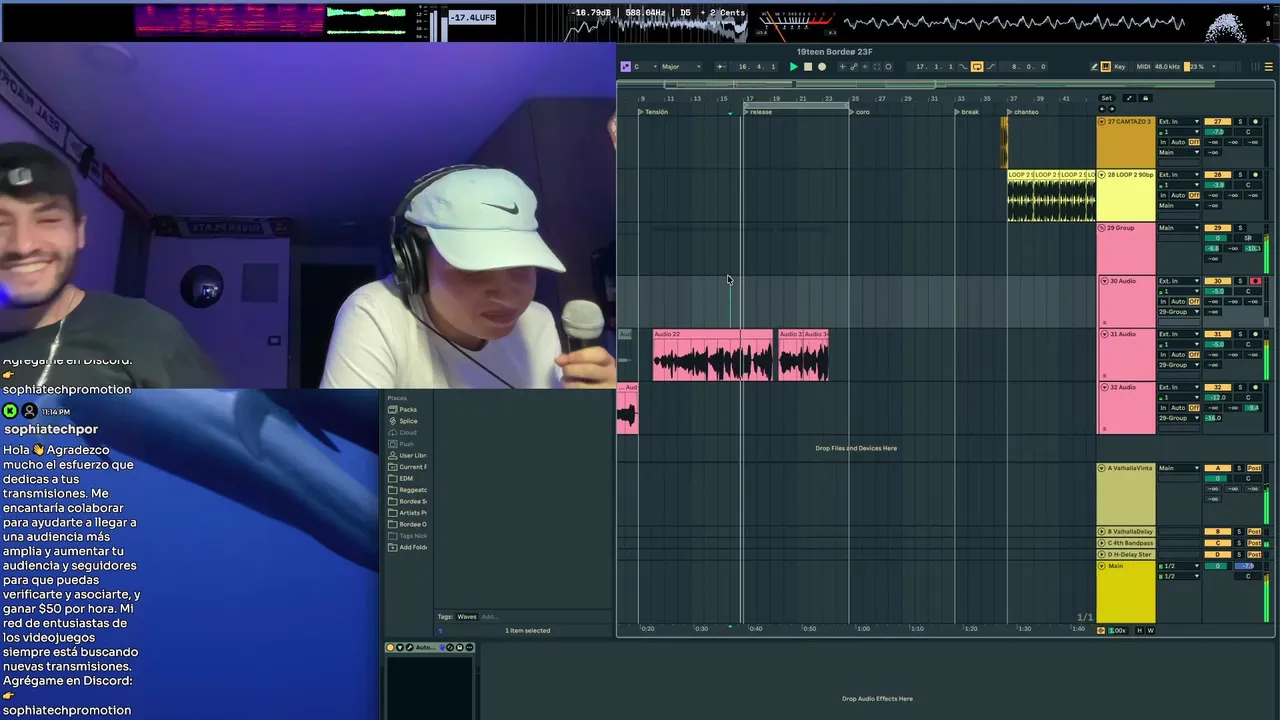Toggle the H button by the zoom field

point(1139,631)
